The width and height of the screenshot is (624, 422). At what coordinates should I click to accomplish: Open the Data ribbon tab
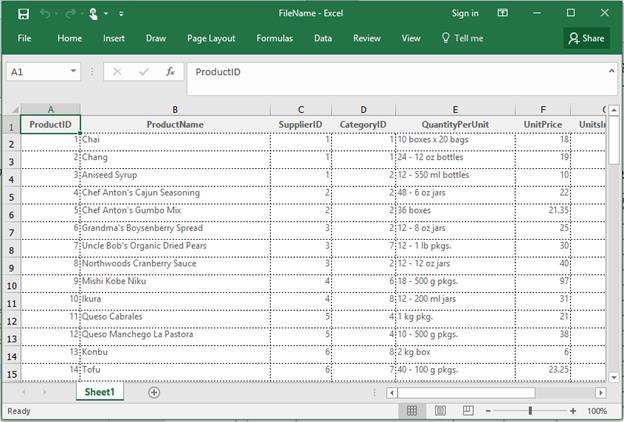click(x=323, y=38)
